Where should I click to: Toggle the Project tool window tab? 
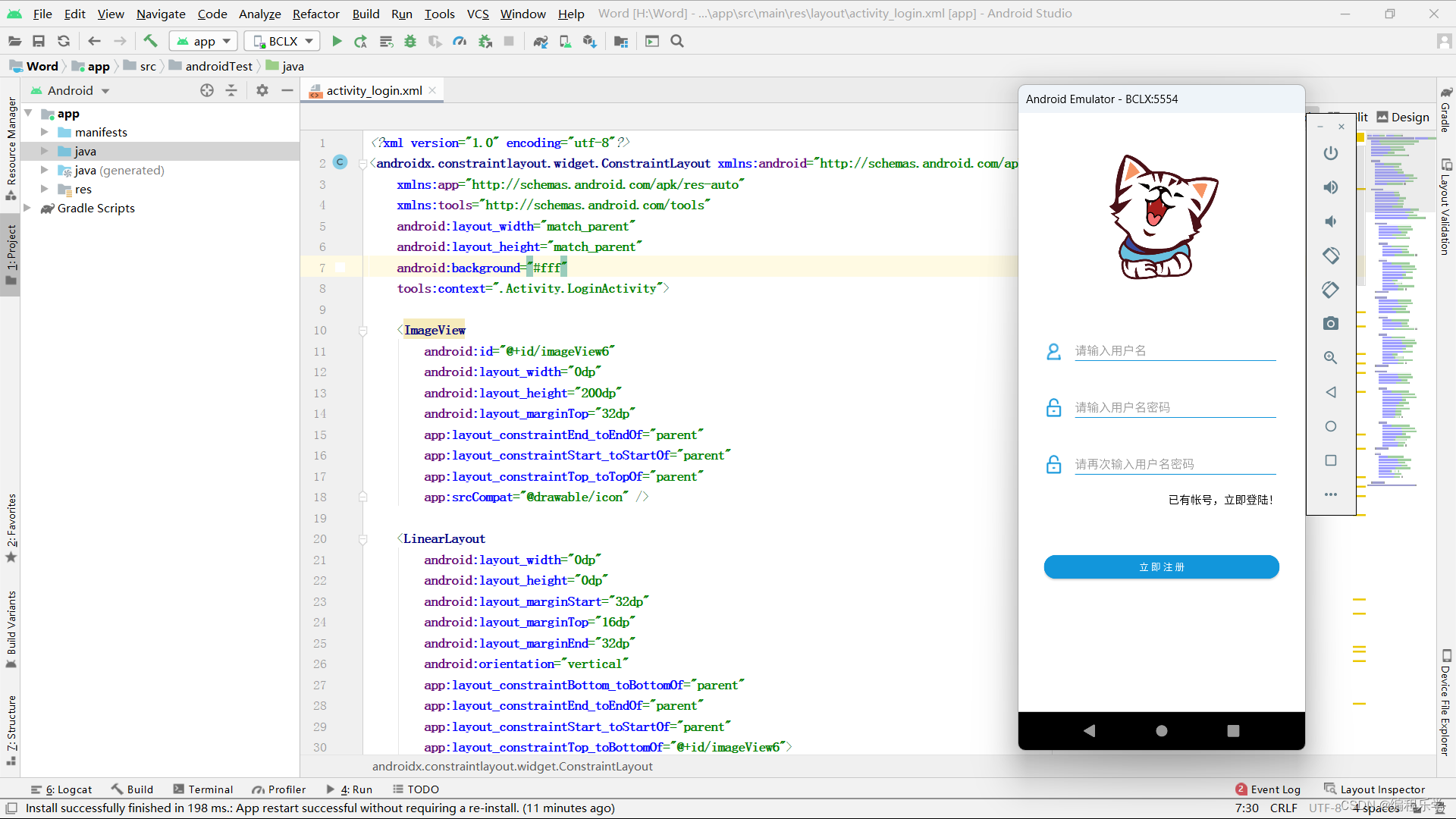pos(11,254)
